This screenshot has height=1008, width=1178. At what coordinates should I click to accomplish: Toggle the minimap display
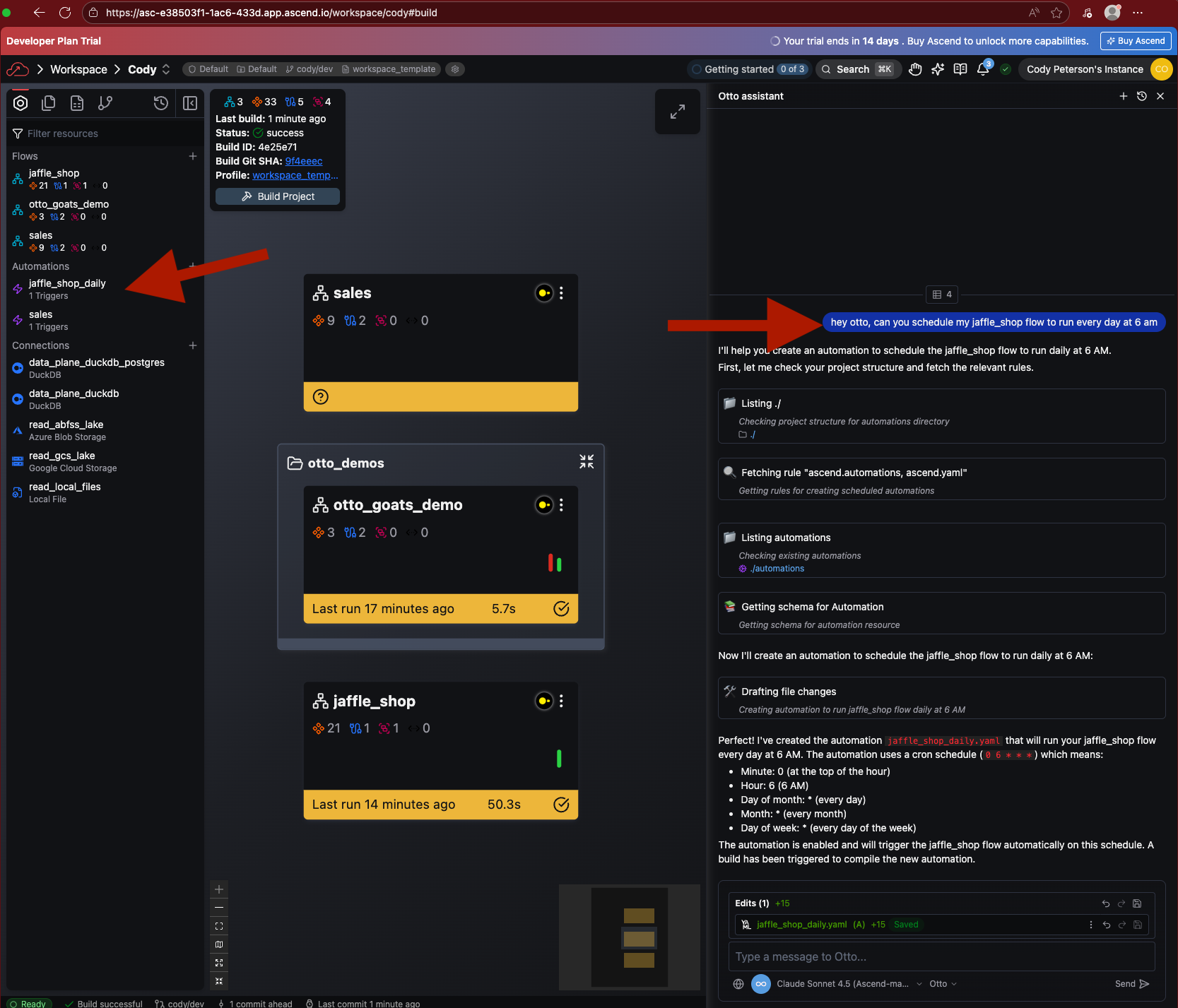click(219, 944)
